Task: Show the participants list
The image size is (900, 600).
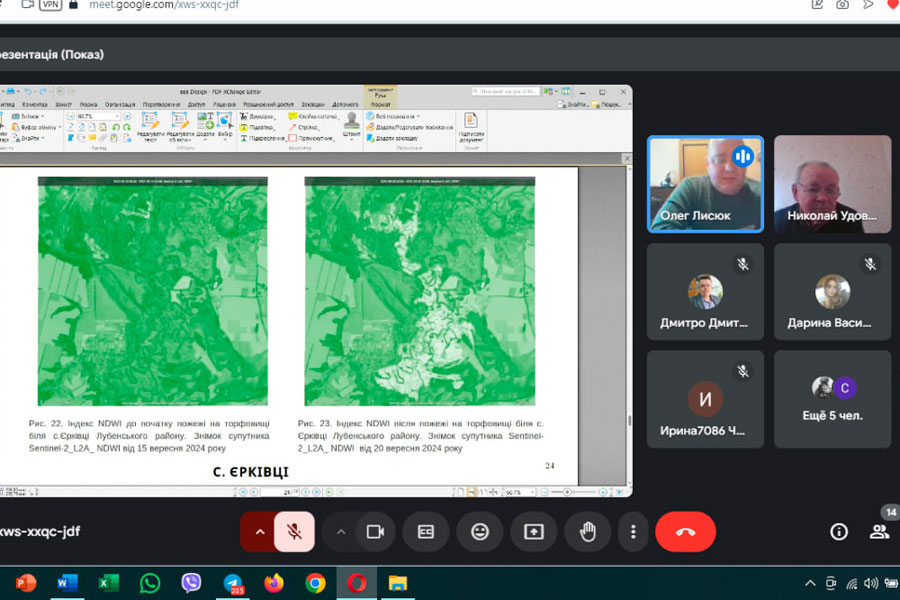Action: (x=879, y=532)
